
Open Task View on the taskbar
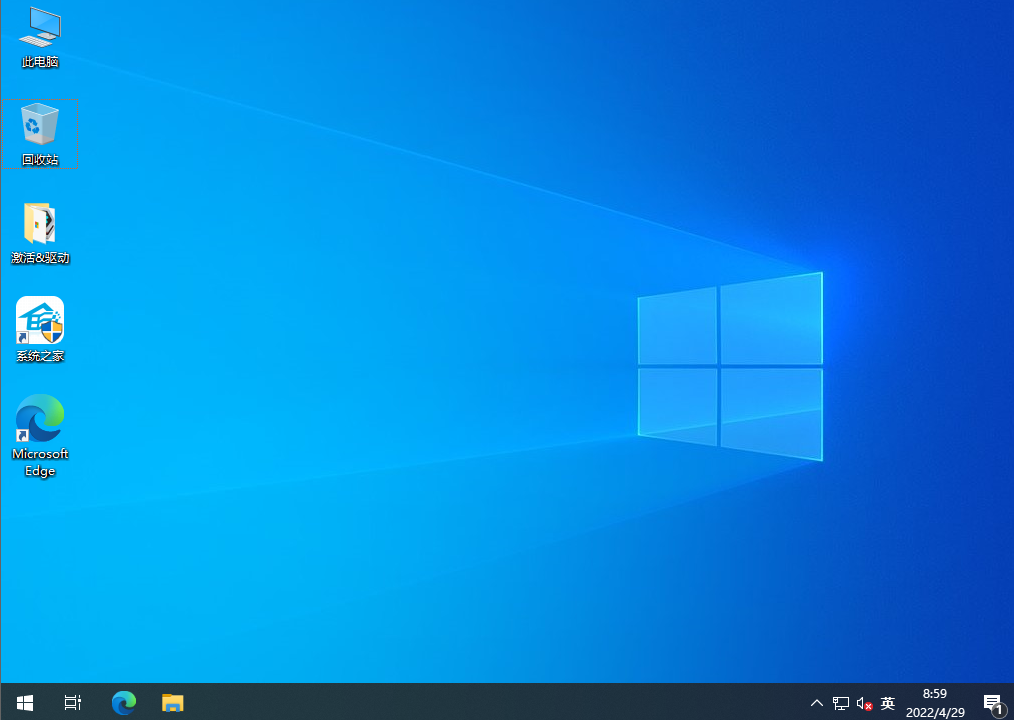tap(72, 703)
